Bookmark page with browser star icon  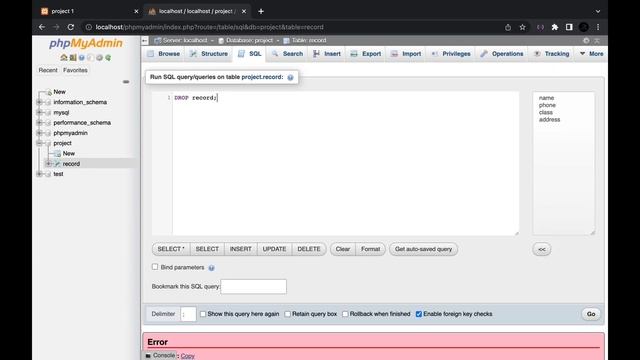[522, 27]
